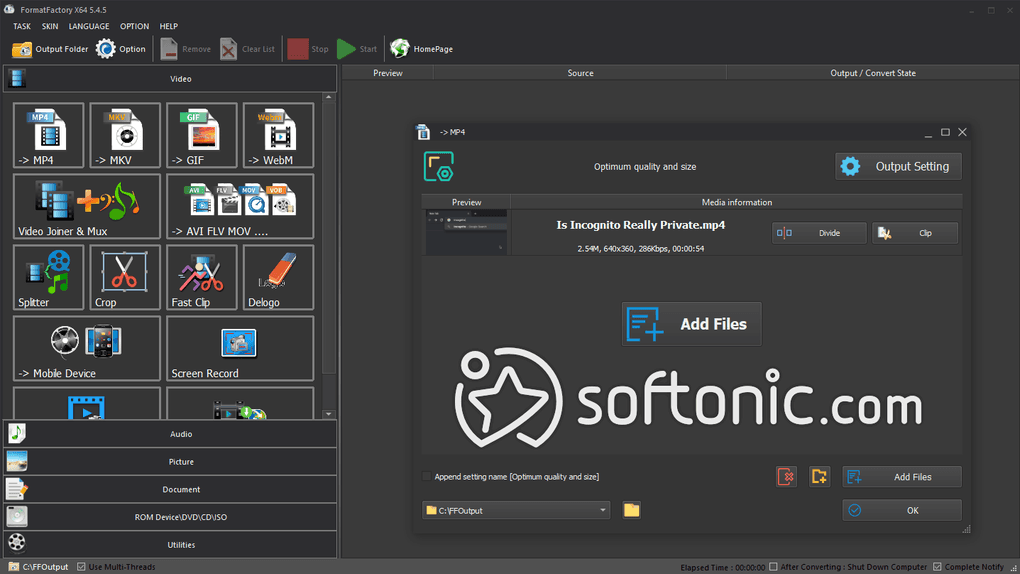This screenshot has width=1020, height=574.
Task: Click the Clip button
Action: click(915, 233)
